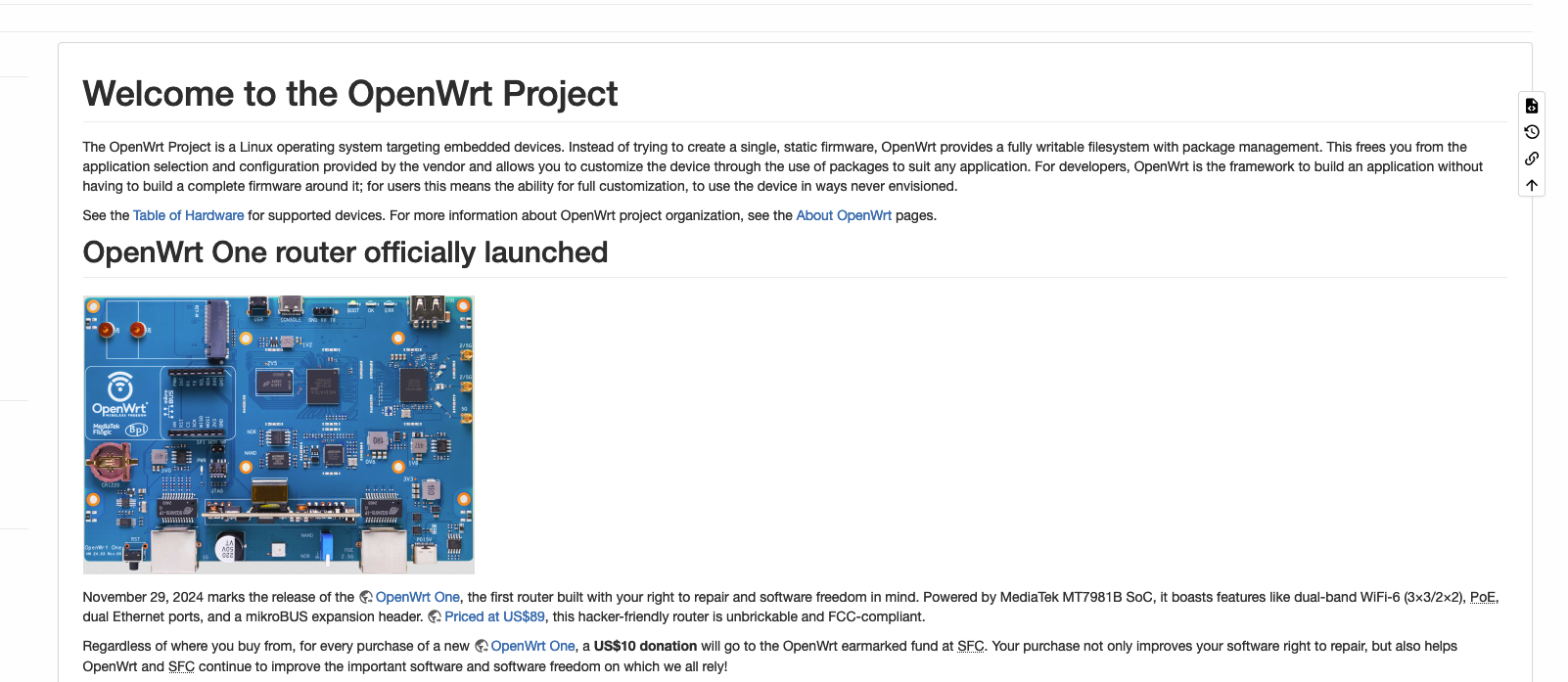Click SFC abbreviation before 'continue to improve'

click(181, 666)
